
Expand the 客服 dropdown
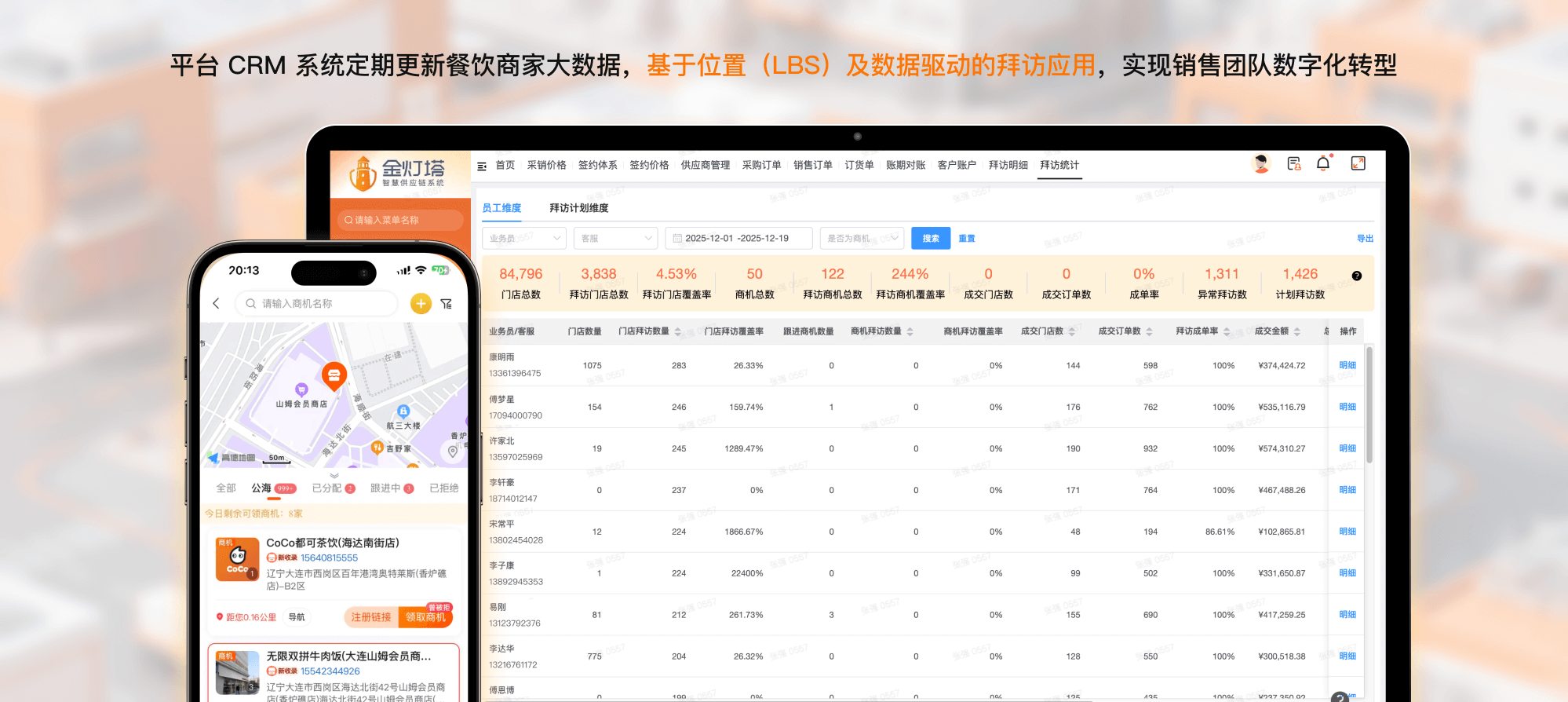click(x=615, y=238)
